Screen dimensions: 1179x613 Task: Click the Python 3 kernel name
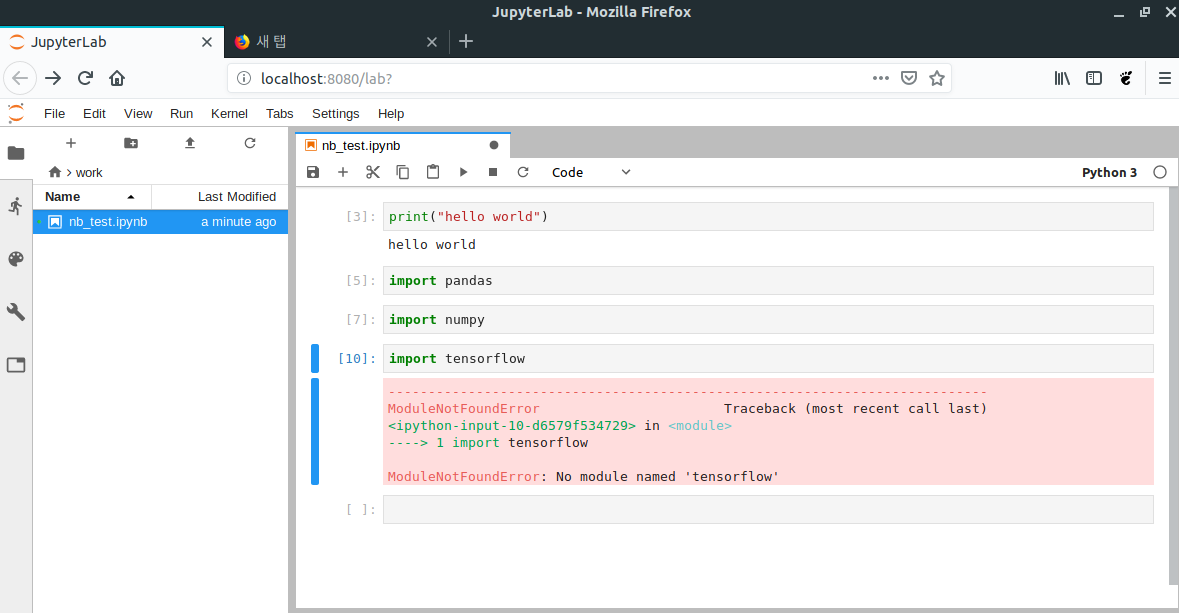click(1109, 172)
